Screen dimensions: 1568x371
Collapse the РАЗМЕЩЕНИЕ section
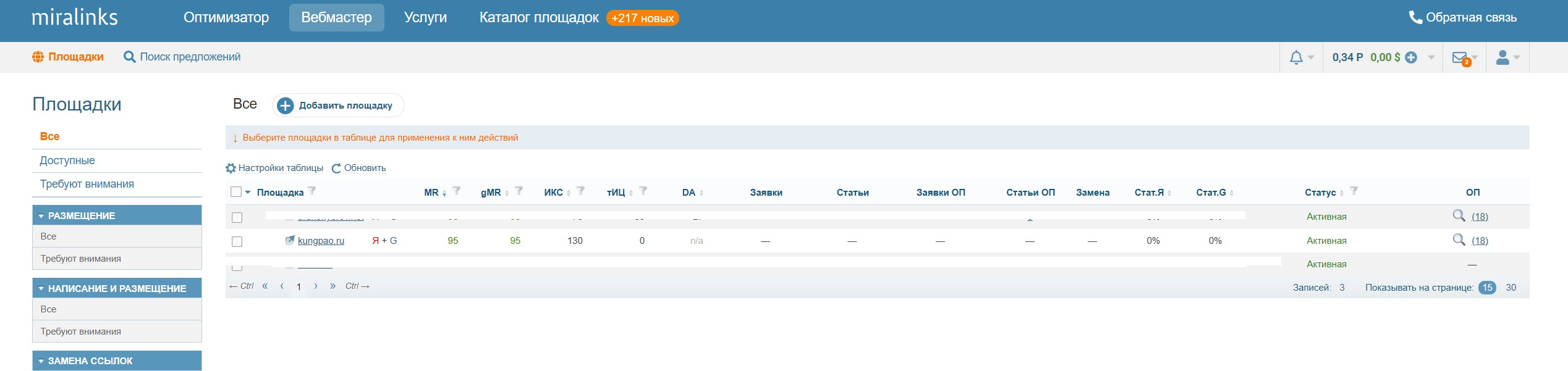pos(117,215)
